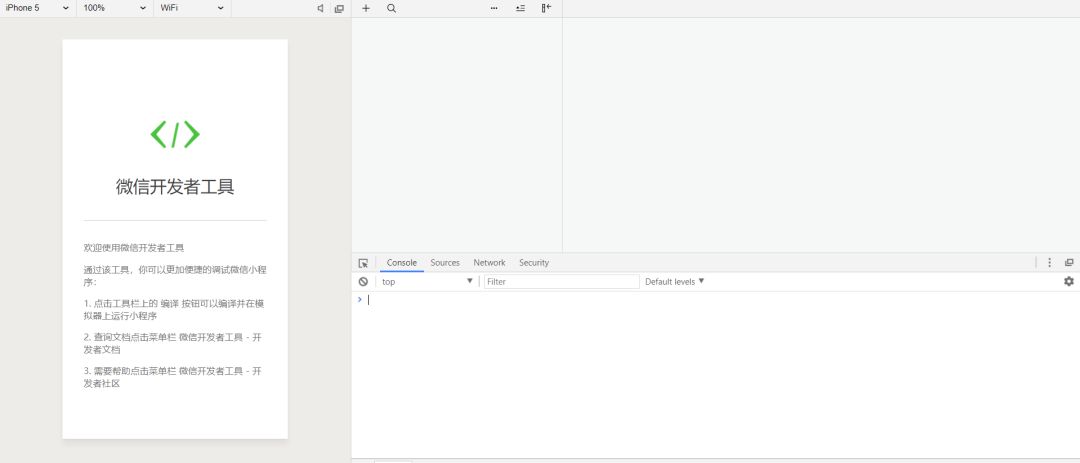Image resolution: width=1080 pixels, height=463 pixels.
Task: Open the iPhone 5 device dropdown
Action: pyautogui.click(x=37, y=8)
